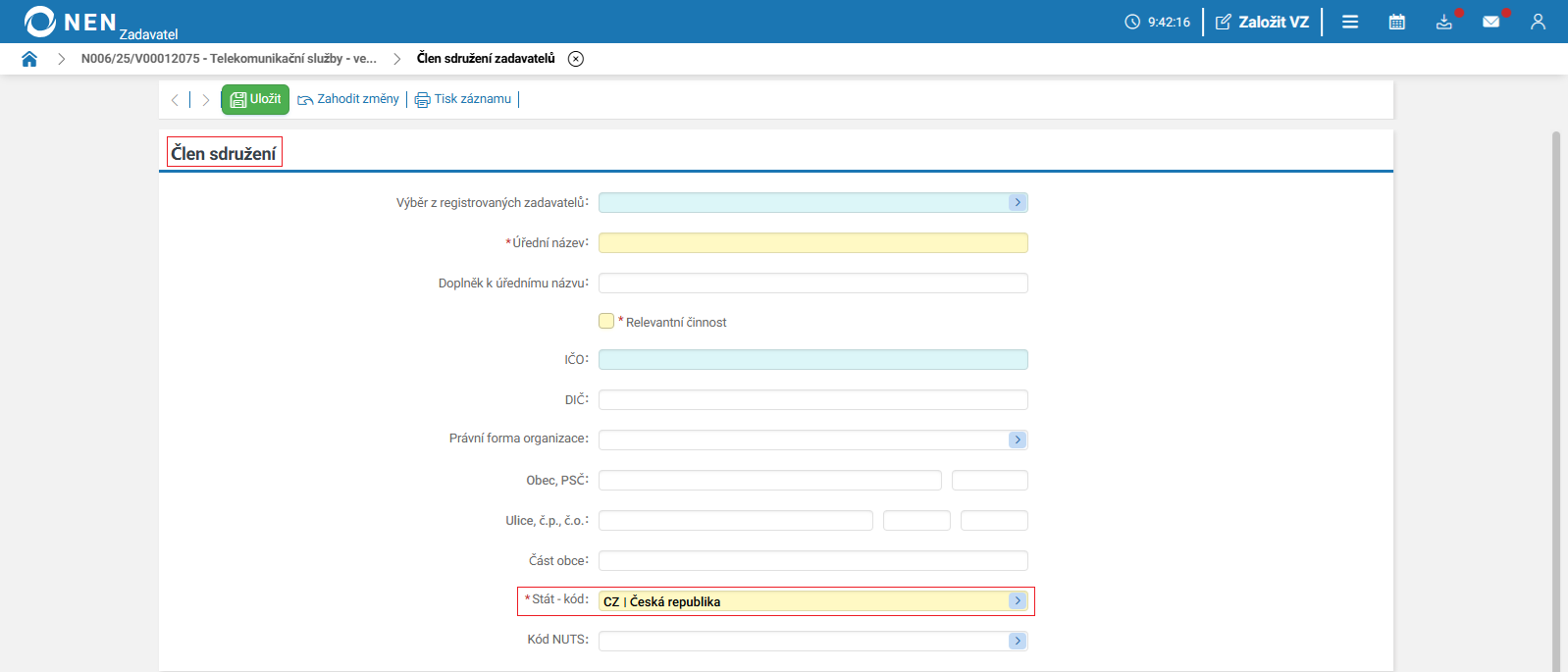
Task: Focus the IČO field
Action: [813, 359]
